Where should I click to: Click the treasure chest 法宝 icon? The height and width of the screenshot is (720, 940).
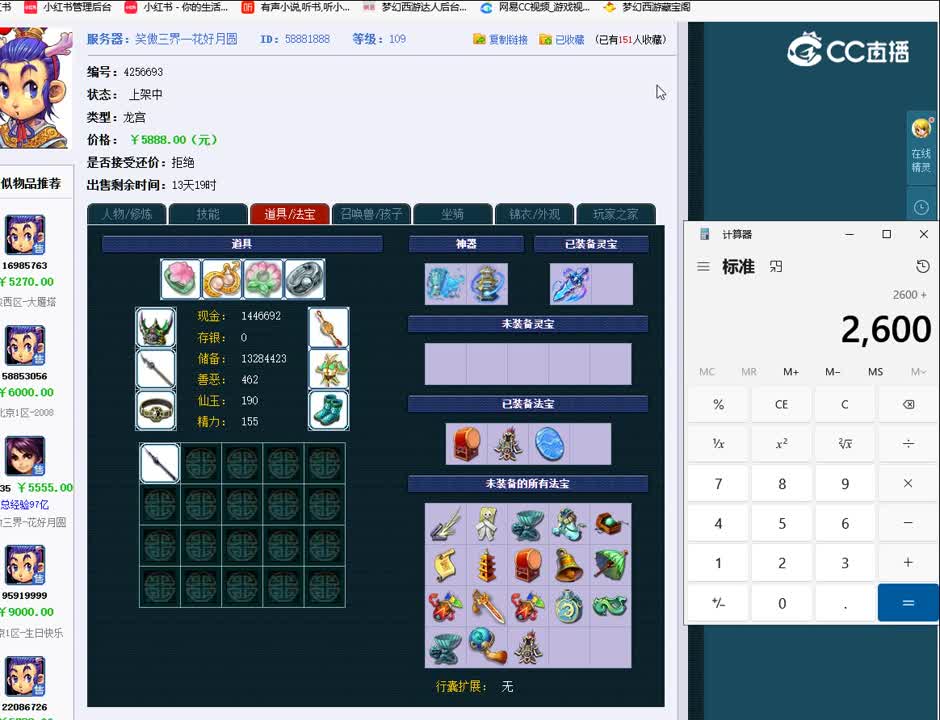(x=610, y=523)
